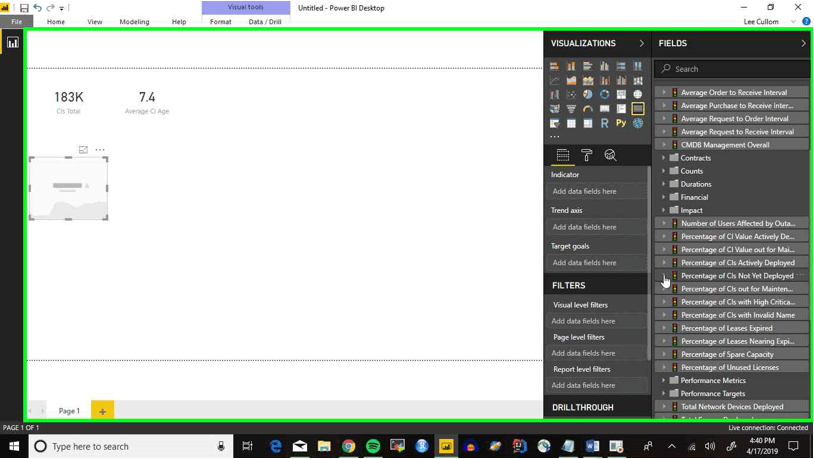Click Focus mode icon above the KPI visual
814x459 pixels.
tap(83, 150)
